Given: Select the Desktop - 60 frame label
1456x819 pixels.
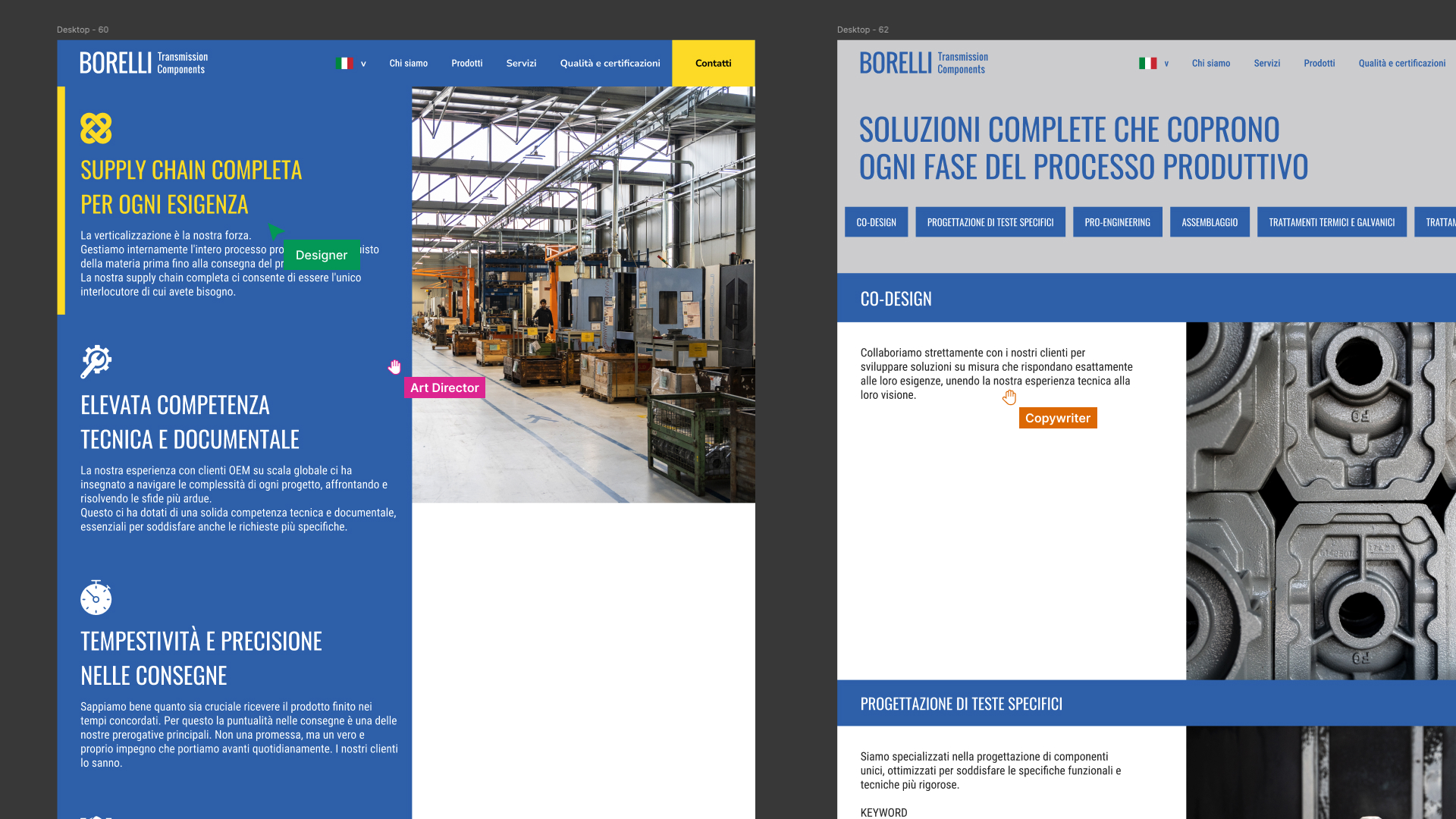Looking at the screenshot, I should tap(83, 30).
